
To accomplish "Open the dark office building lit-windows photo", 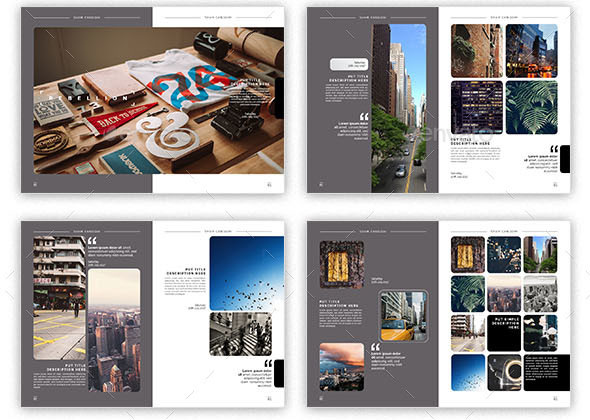I will point(477,107).
